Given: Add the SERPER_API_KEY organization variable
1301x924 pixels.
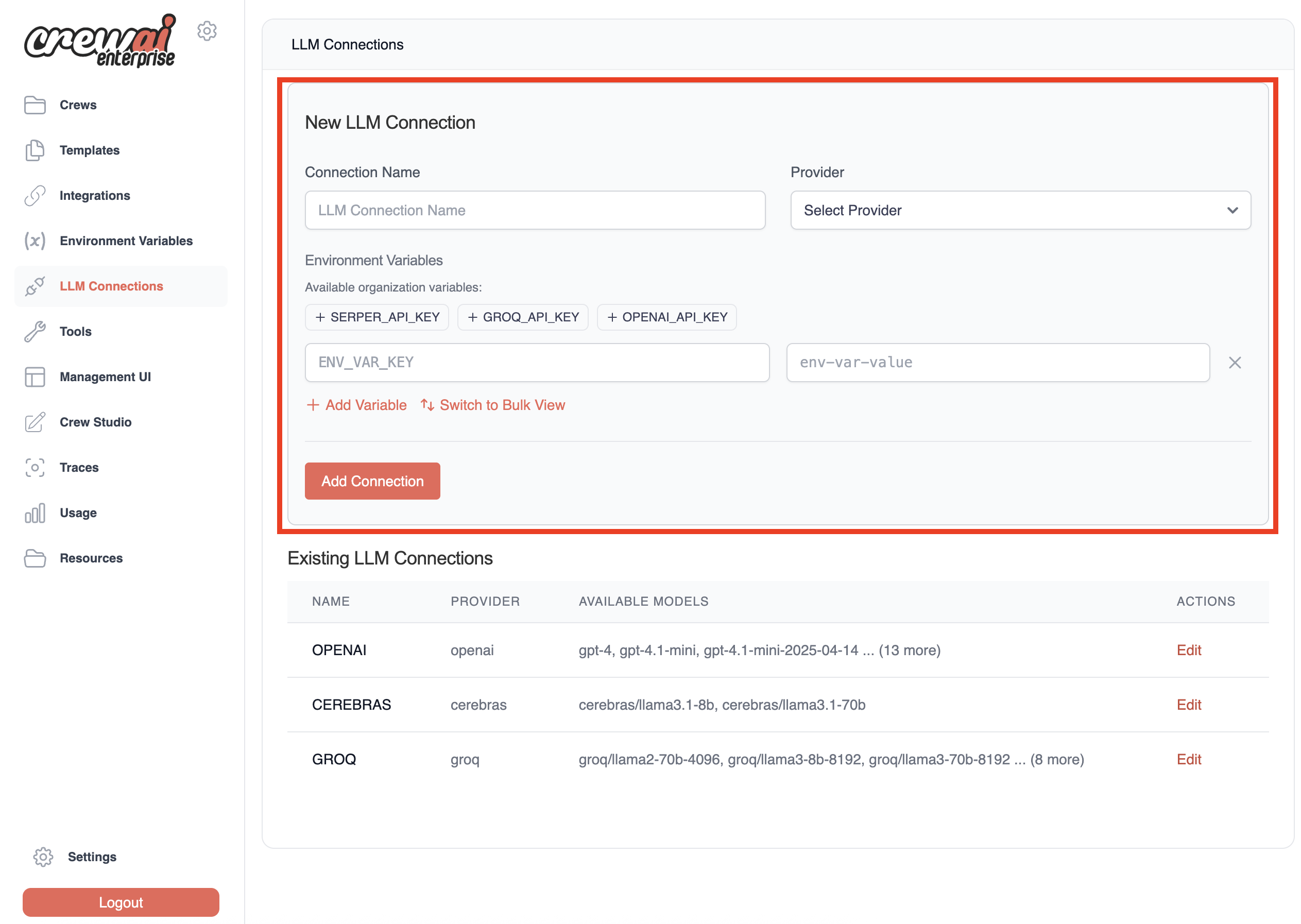Looking at the screenshot, I should [x=377, y=317].
